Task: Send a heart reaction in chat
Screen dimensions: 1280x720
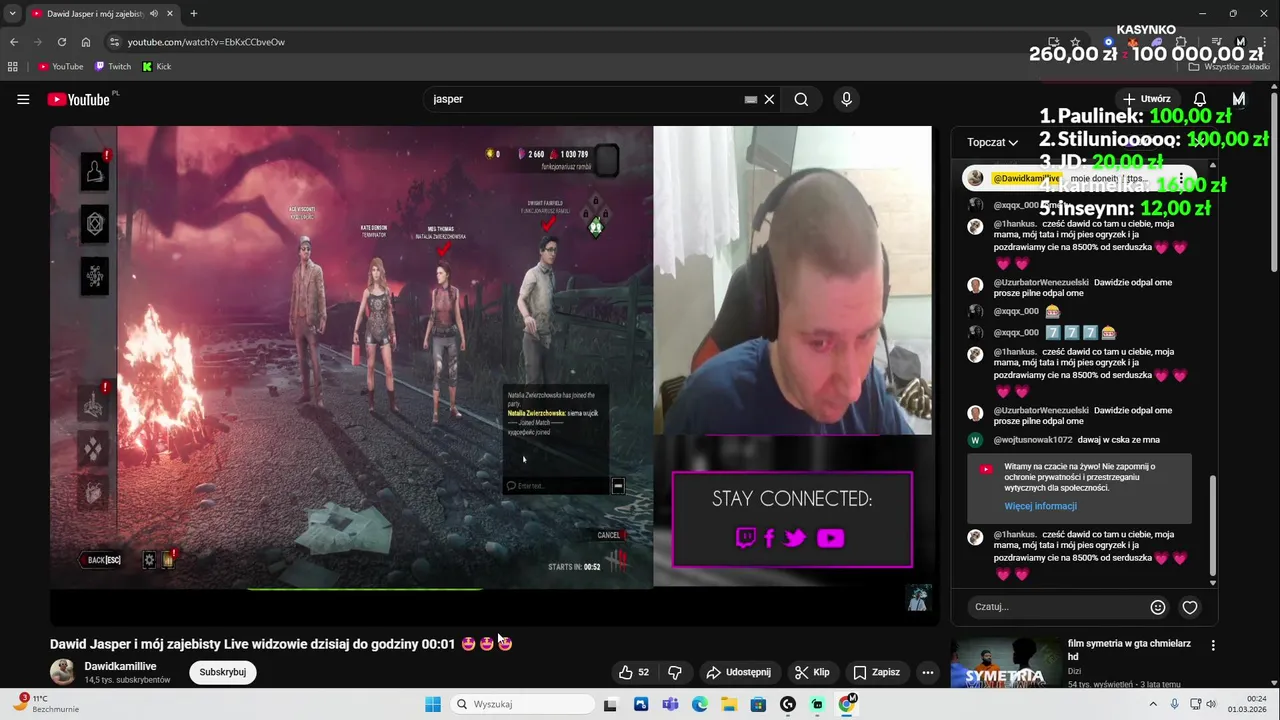Action: (x=1190, y=607)
